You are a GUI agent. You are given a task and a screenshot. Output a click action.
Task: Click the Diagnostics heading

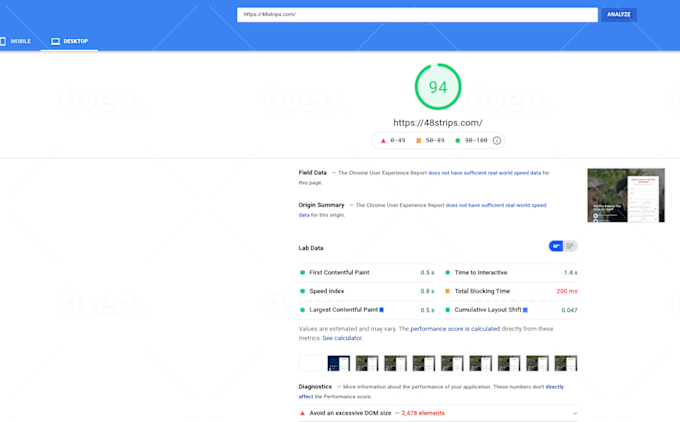[x=315, y=386]
